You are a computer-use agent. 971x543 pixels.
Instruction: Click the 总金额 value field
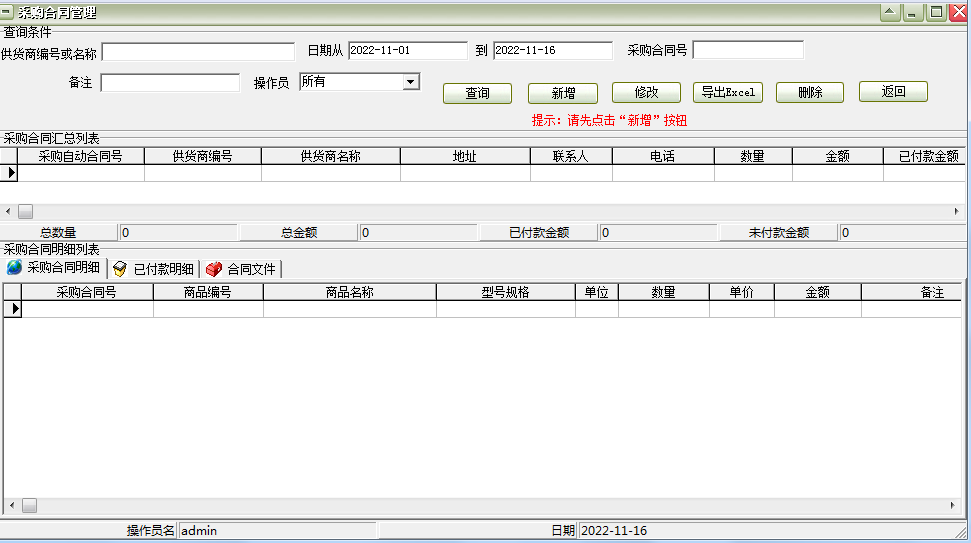click(x=418, y=232)
